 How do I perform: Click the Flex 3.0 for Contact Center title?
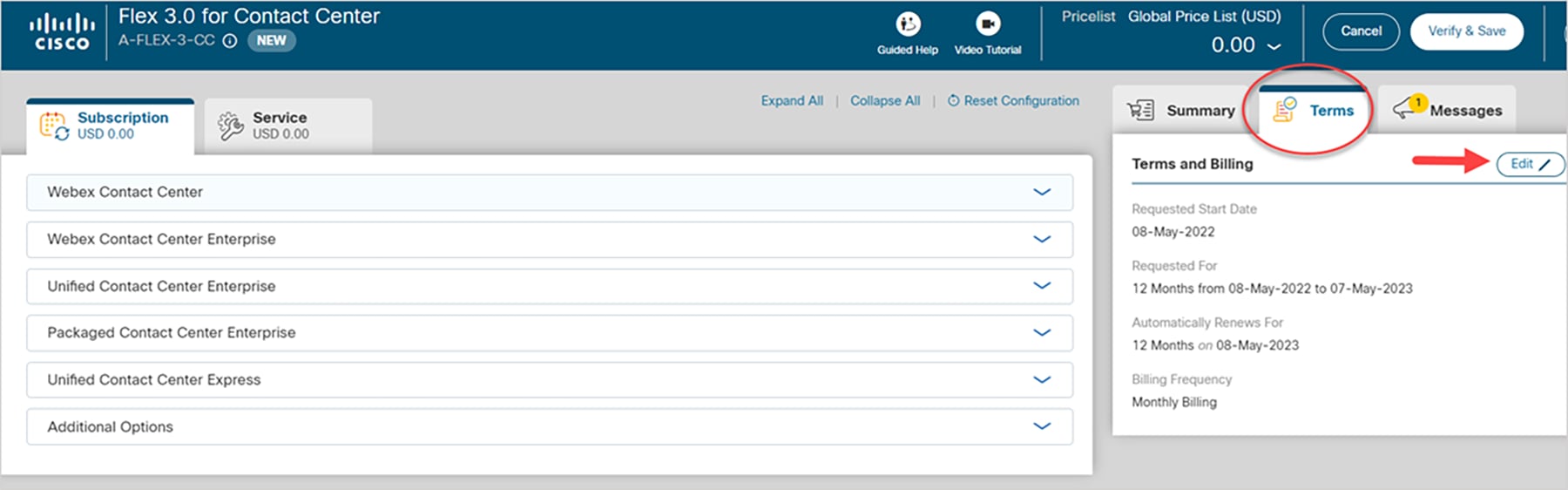(249, 17)
